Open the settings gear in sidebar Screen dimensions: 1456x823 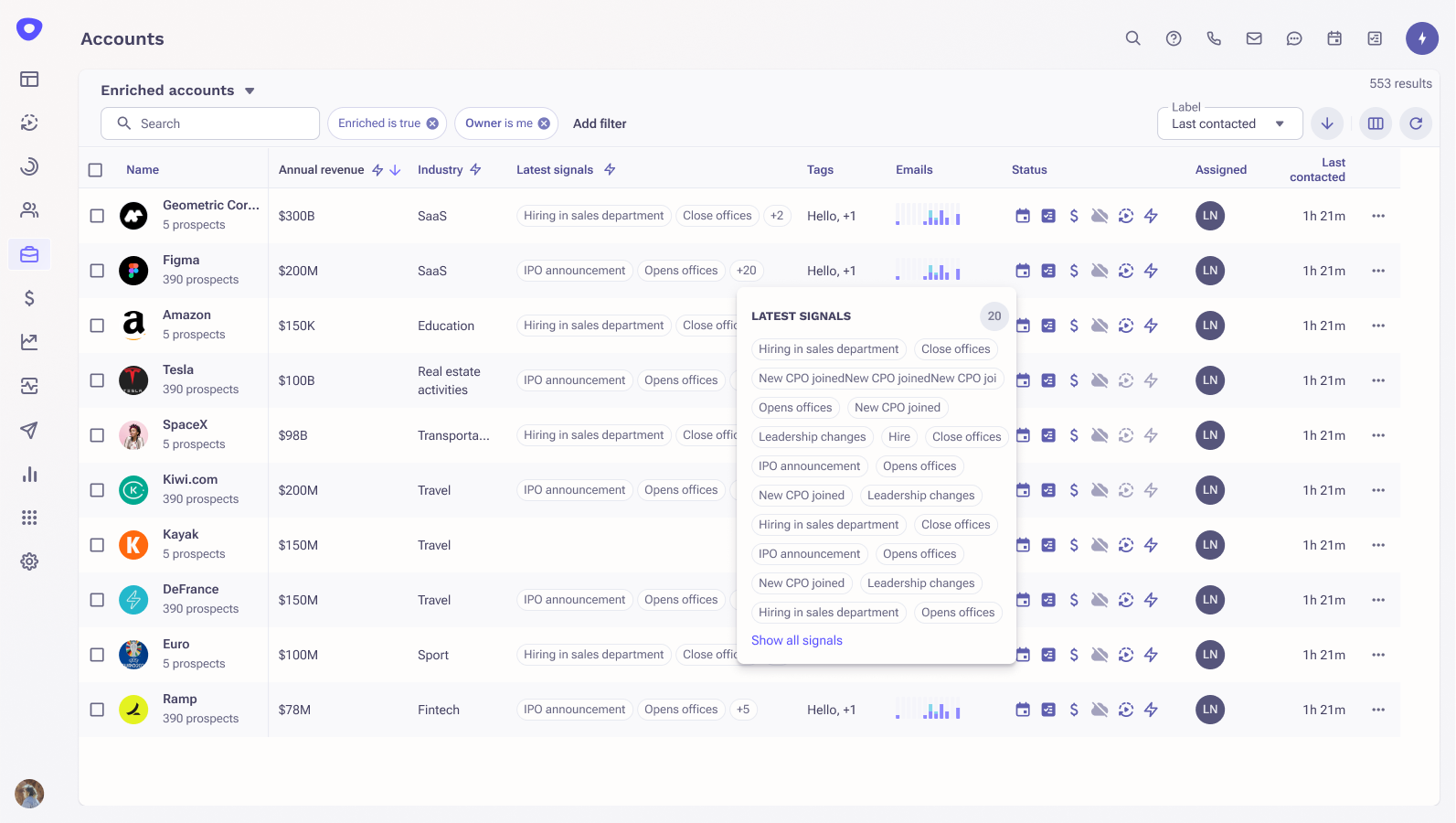(29, 561)
